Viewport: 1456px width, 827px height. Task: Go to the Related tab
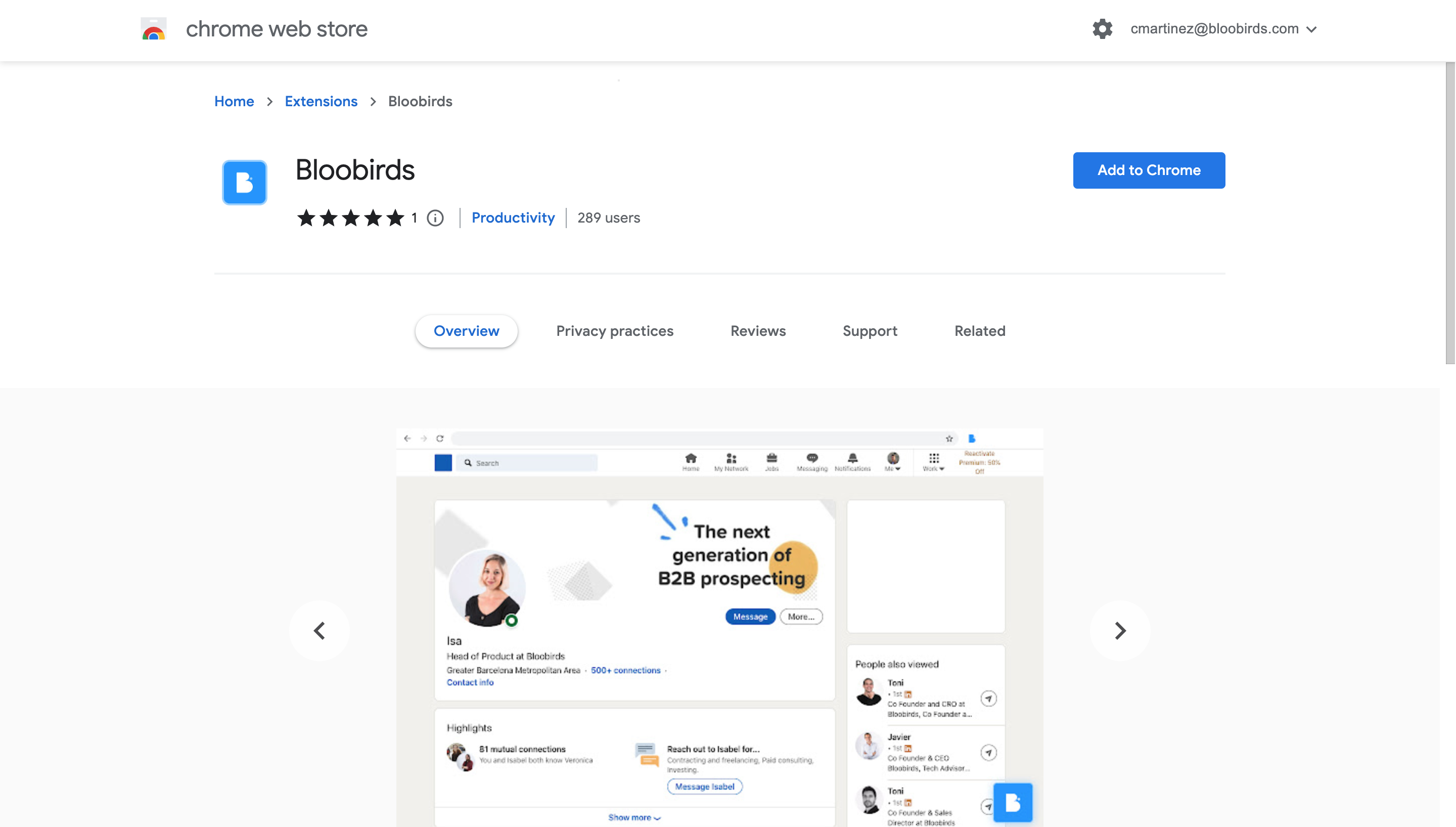[980, 331]
